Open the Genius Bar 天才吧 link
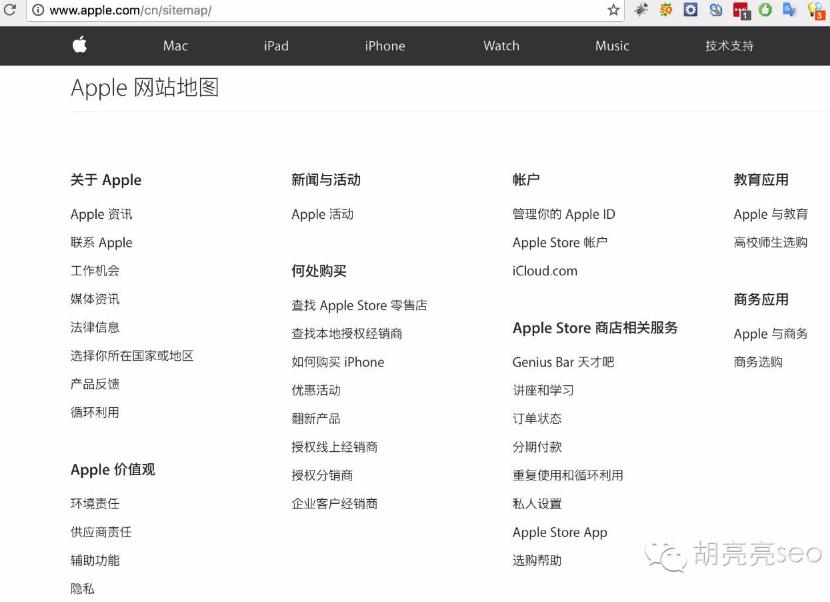Image resolution: width=830 pixels, height=602 pixels. tap(563, 362)
